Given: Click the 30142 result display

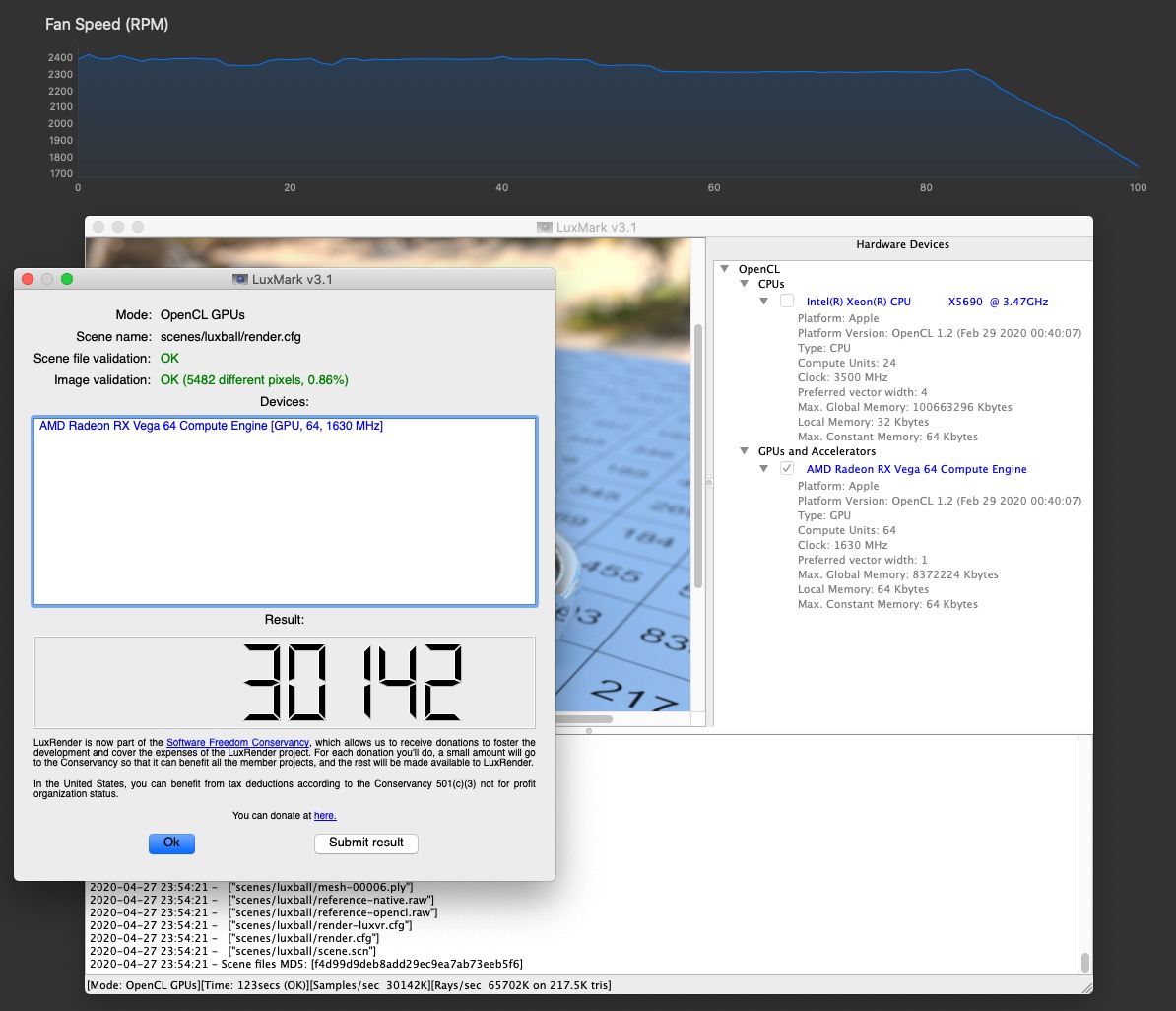Looking at the screenshot, I should pos(285,682).
